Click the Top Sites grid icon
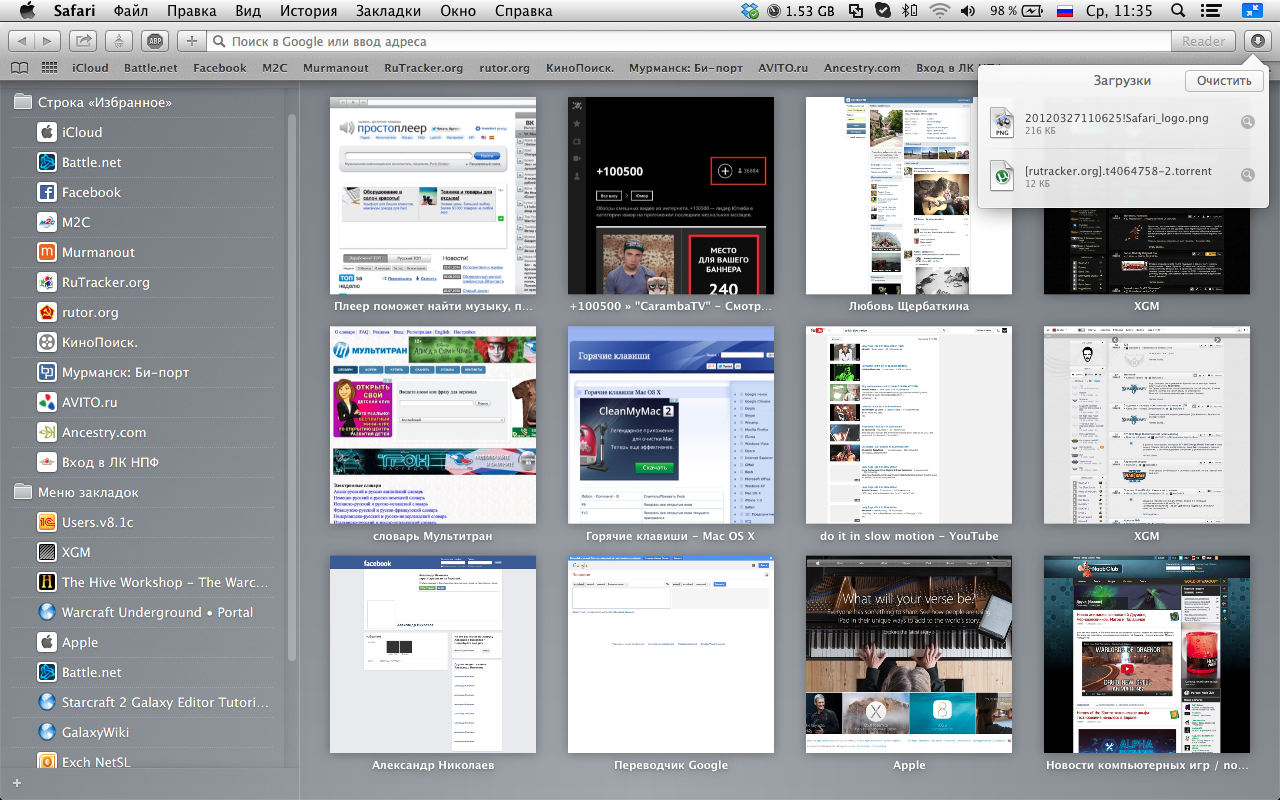The height and width of the screenshot is (800, 1280). pos(49,68)
